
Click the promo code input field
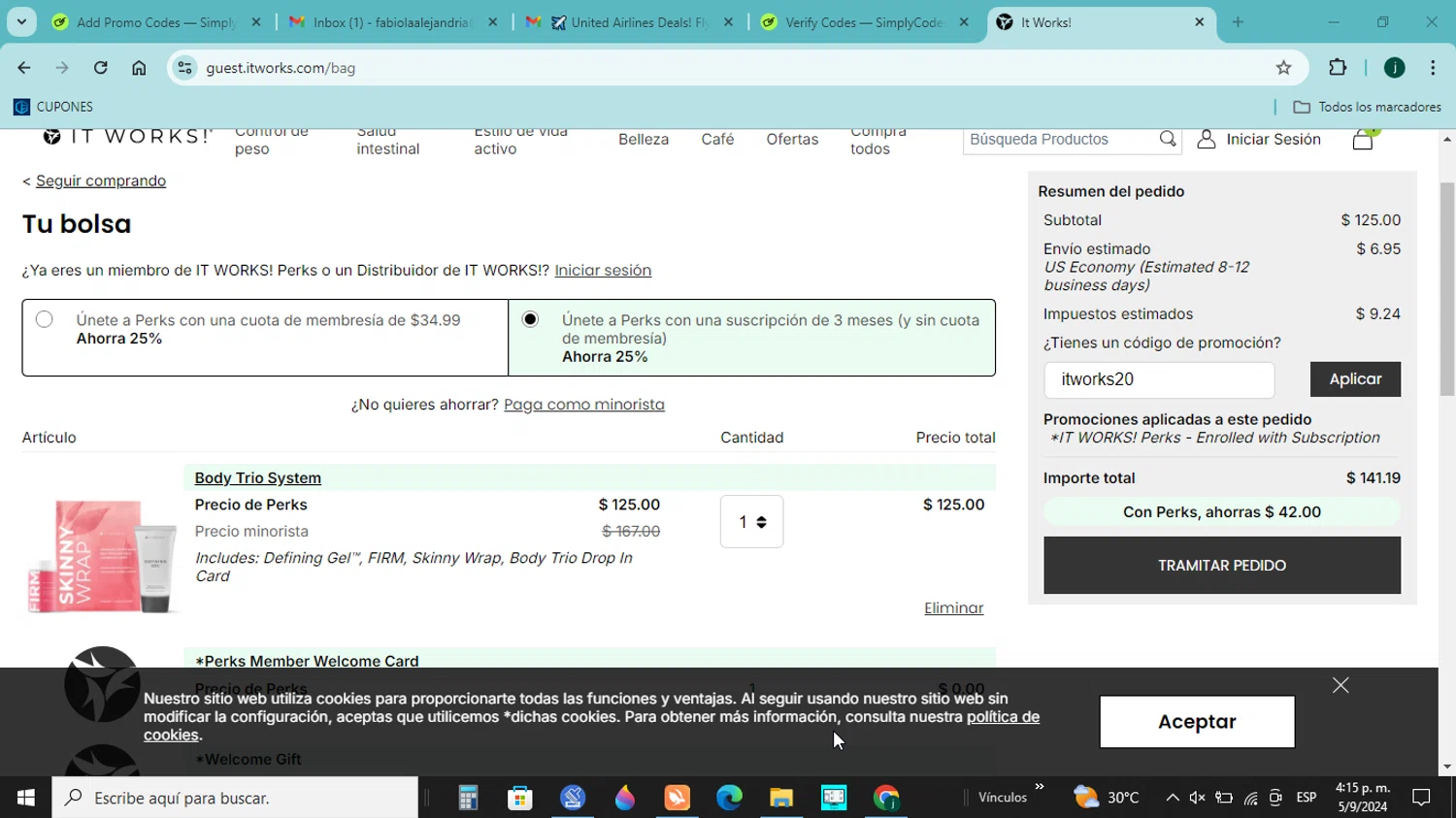[x=1159, y=379]
